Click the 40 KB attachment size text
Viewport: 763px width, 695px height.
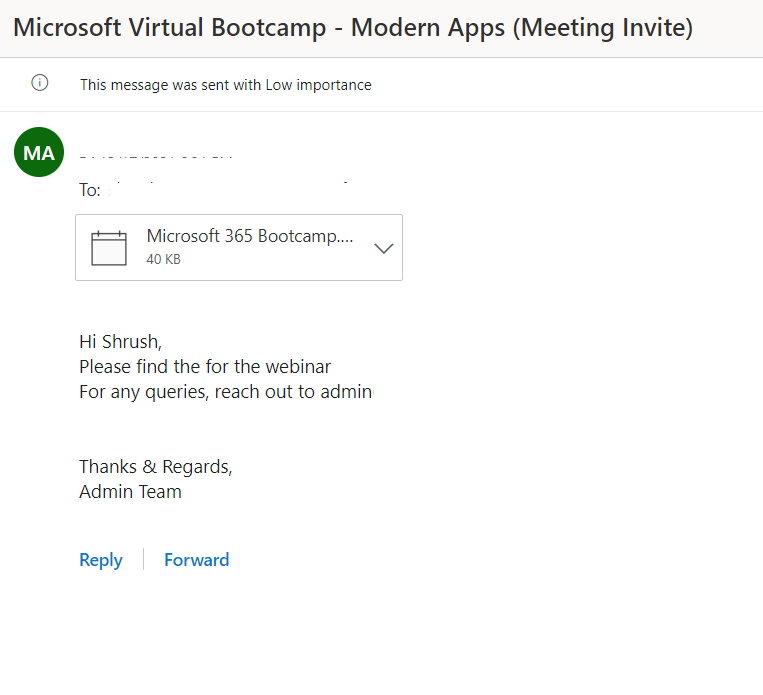163,260
